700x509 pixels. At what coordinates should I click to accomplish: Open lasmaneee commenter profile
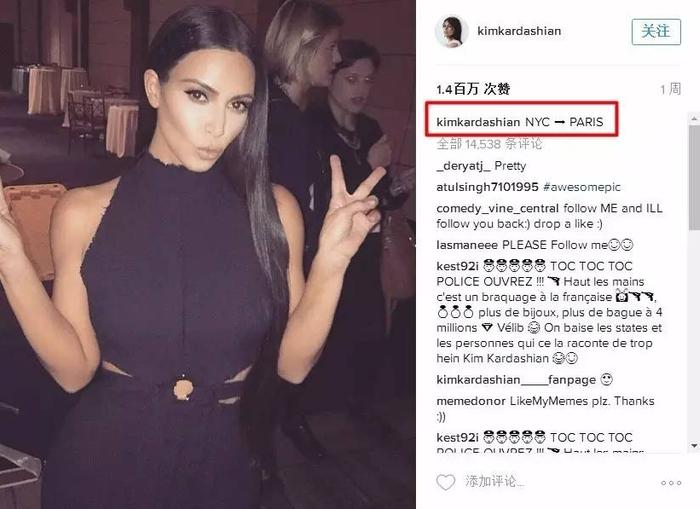coord(467,245)
